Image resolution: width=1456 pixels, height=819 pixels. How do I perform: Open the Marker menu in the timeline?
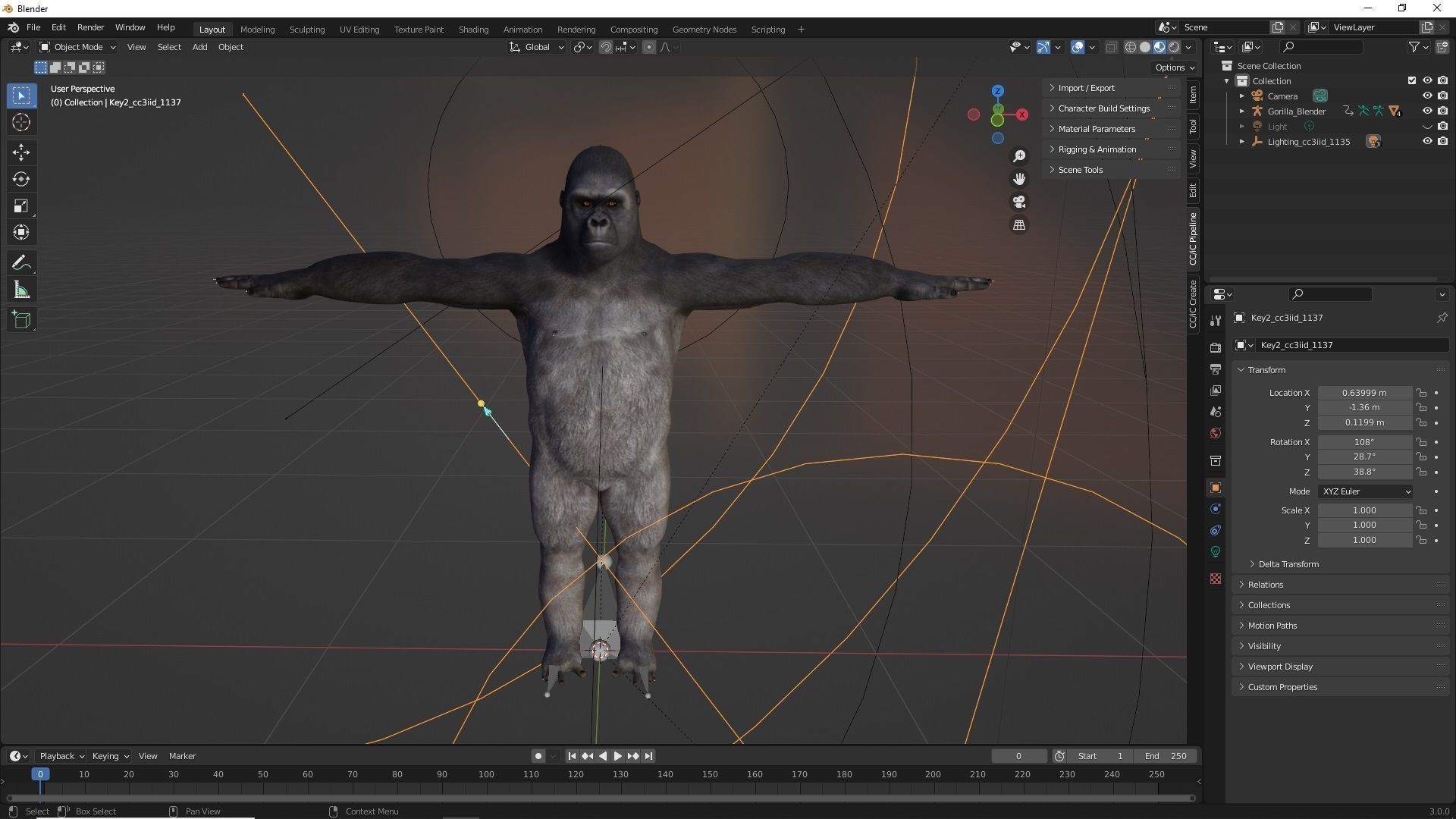(182, 756)
